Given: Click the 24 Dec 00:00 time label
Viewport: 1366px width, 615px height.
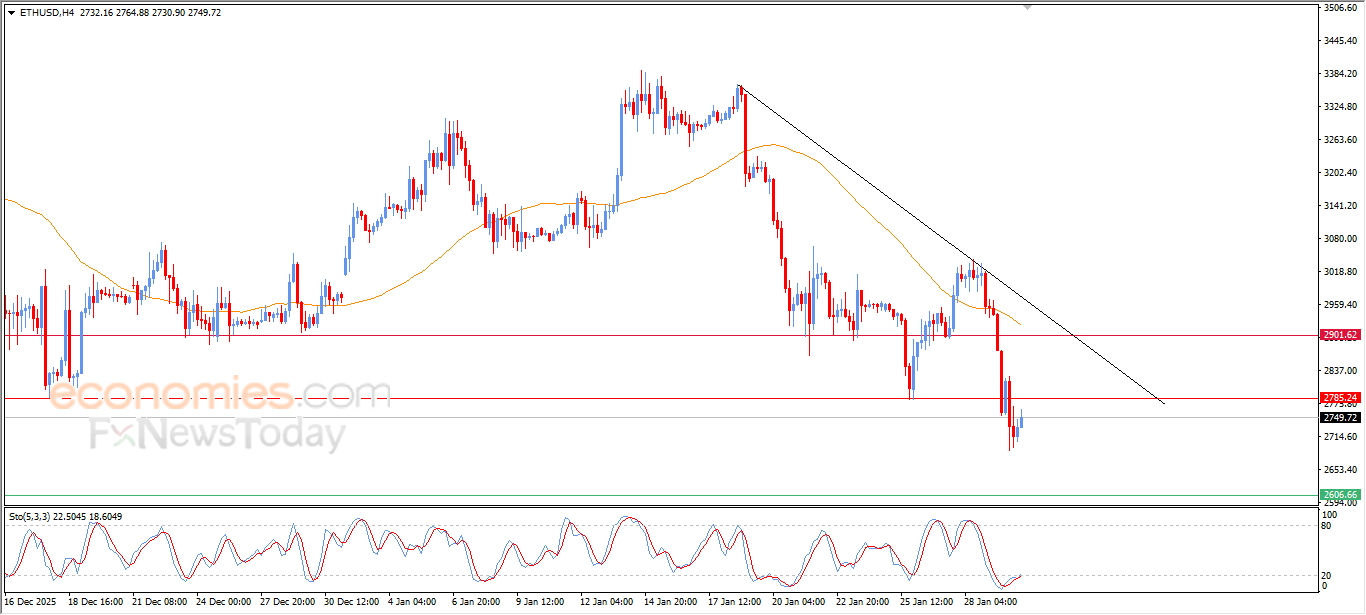Looking at the screenshot, I should 223,602.
